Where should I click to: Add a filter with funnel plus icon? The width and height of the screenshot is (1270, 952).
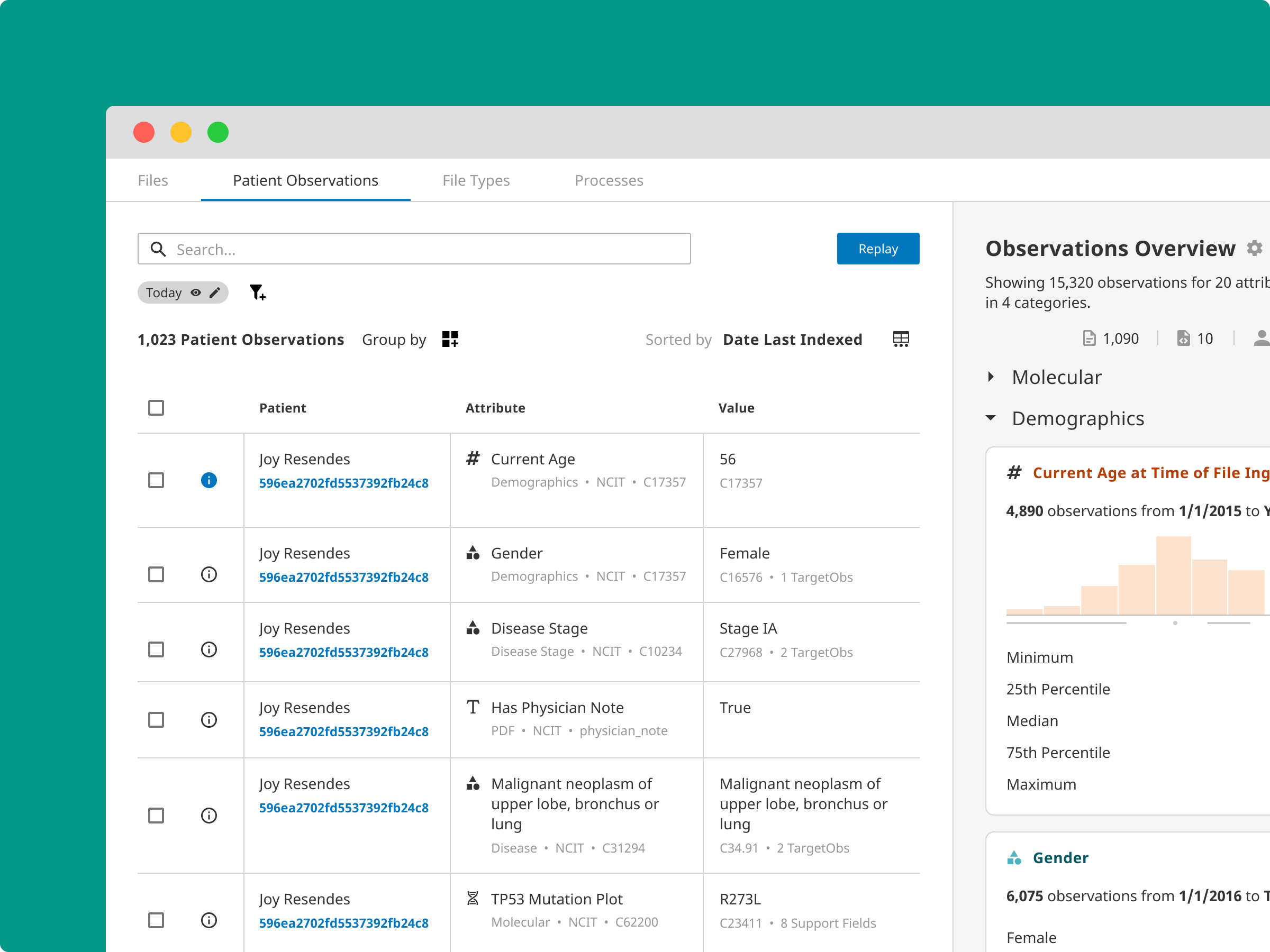(257, 292)
